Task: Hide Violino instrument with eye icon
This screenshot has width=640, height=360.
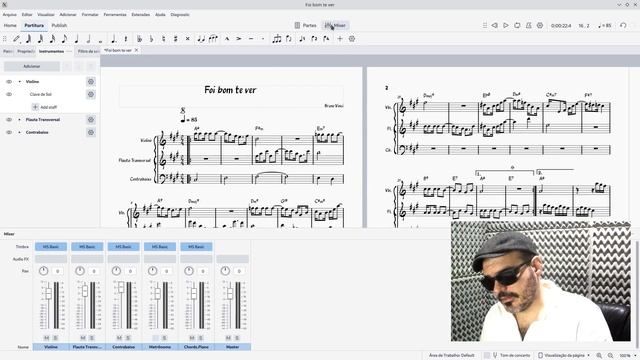Action: point(9,82)
